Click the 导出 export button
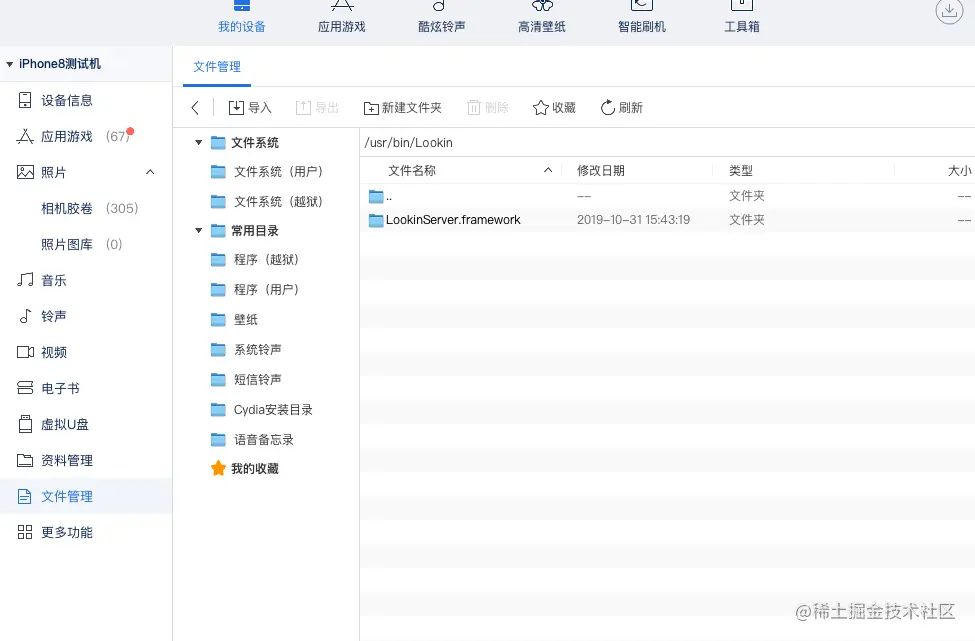This screenshot has width=975, height=641. click(x=317, y=108)
